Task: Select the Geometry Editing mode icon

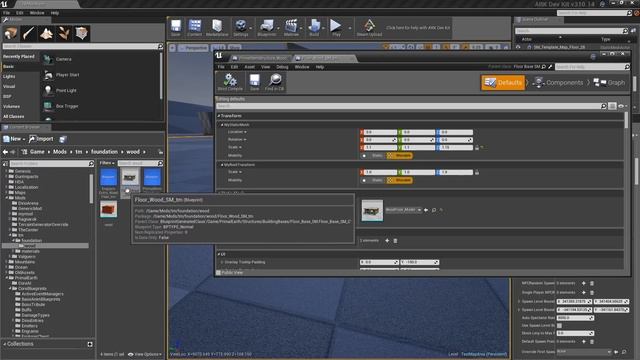Action: [x=81, y=33]
